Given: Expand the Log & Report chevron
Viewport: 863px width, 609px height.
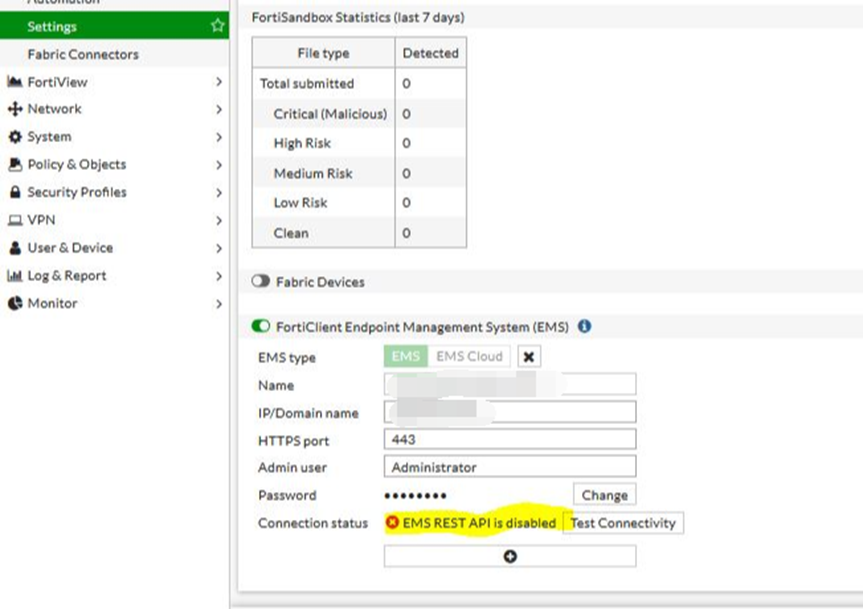Looking at the screenshot, I should point(219,276).
